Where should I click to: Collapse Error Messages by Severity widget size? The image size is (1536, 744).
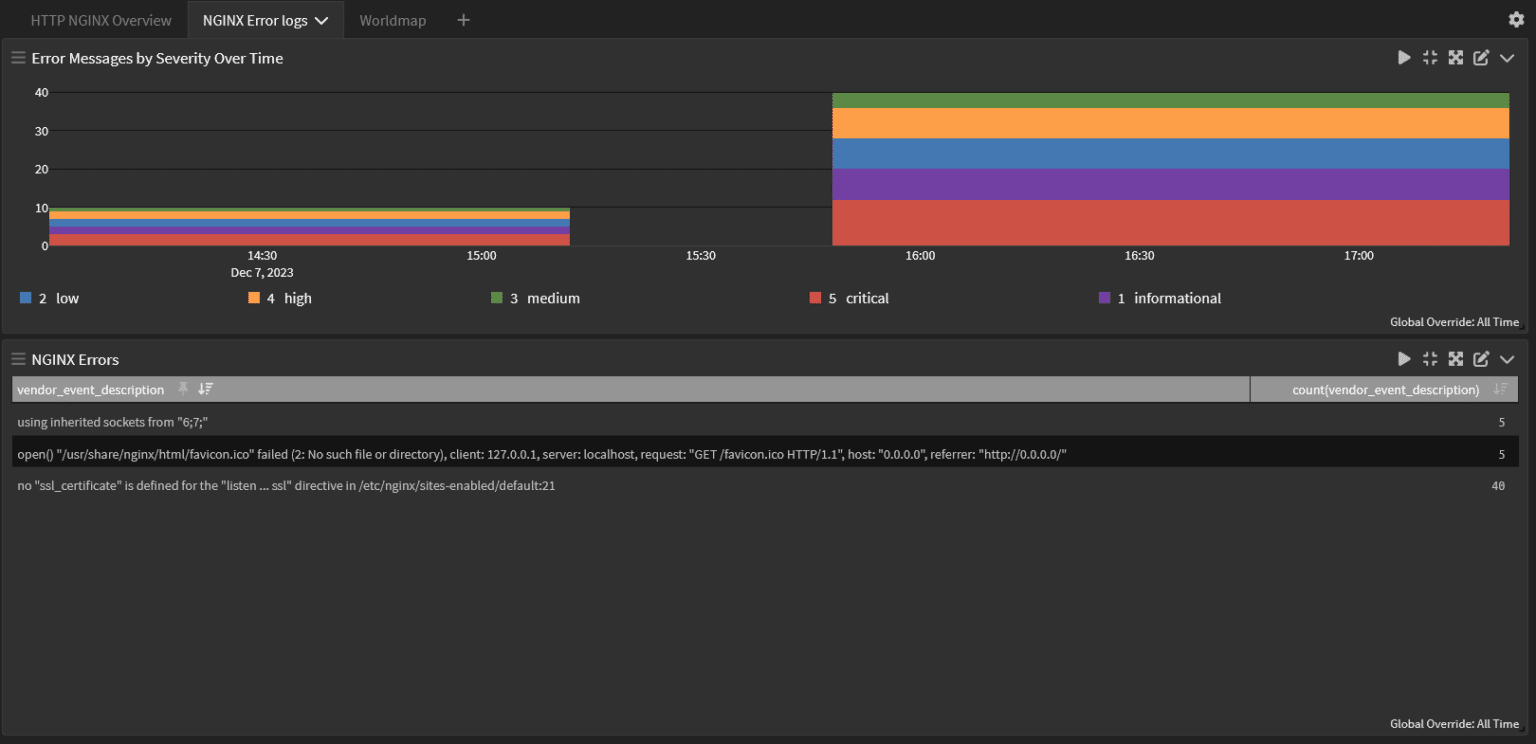(1430, 58)
